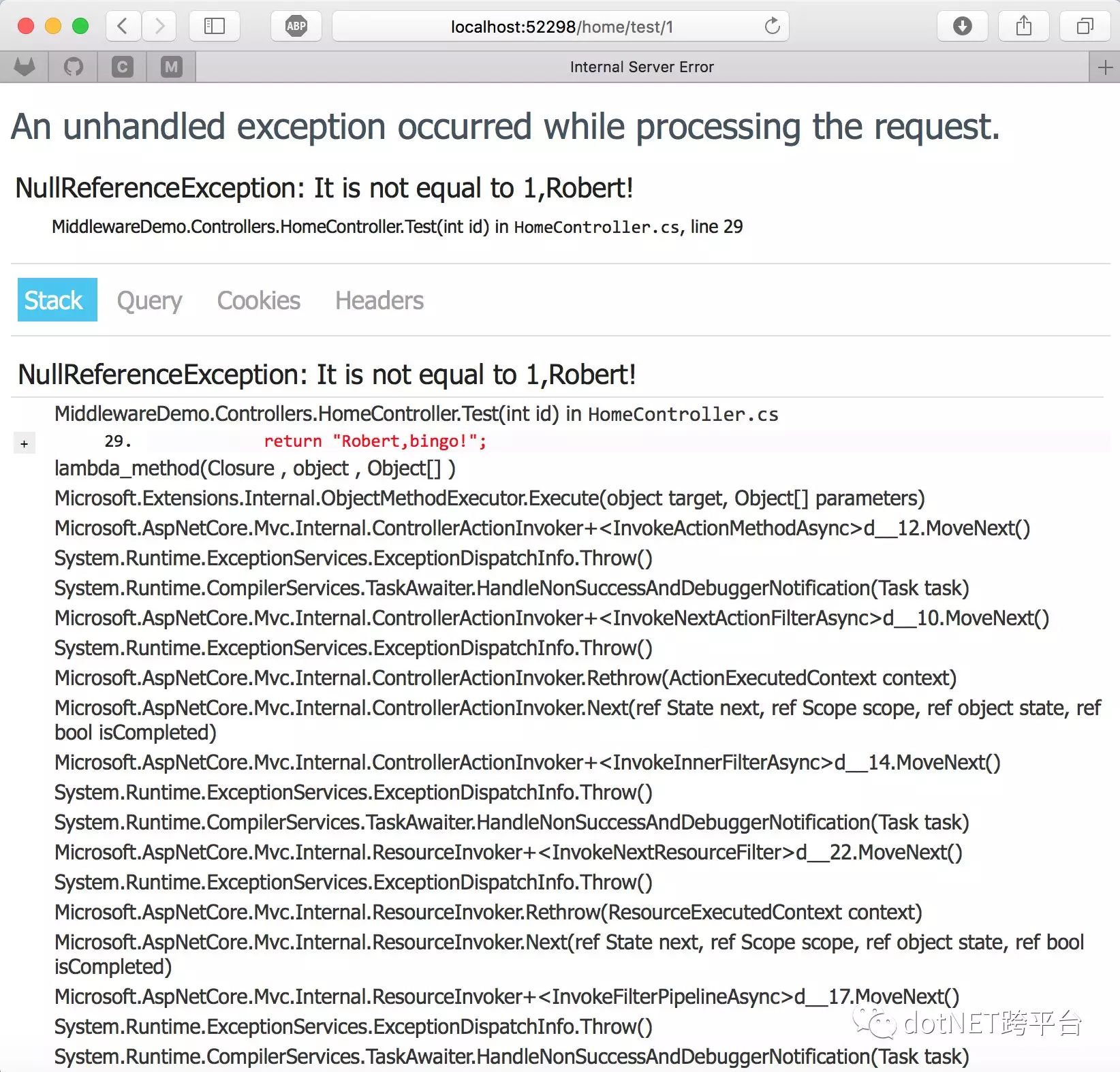Screen dimensions: 1120x1072
Task: Expand source code with the plus at line 29
Action: pyautogui.click(x=24, y=444)
